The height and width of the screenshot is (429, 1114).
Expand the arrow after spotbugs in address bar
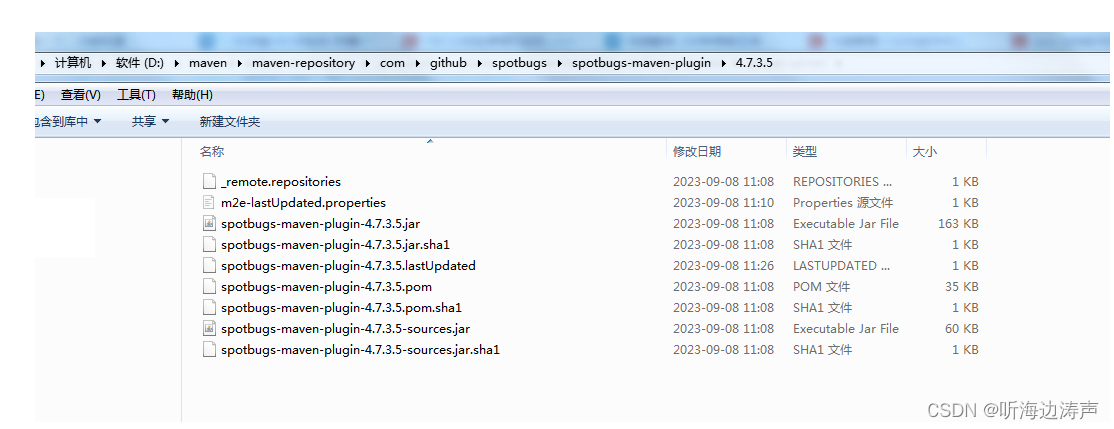coord(559,63)
